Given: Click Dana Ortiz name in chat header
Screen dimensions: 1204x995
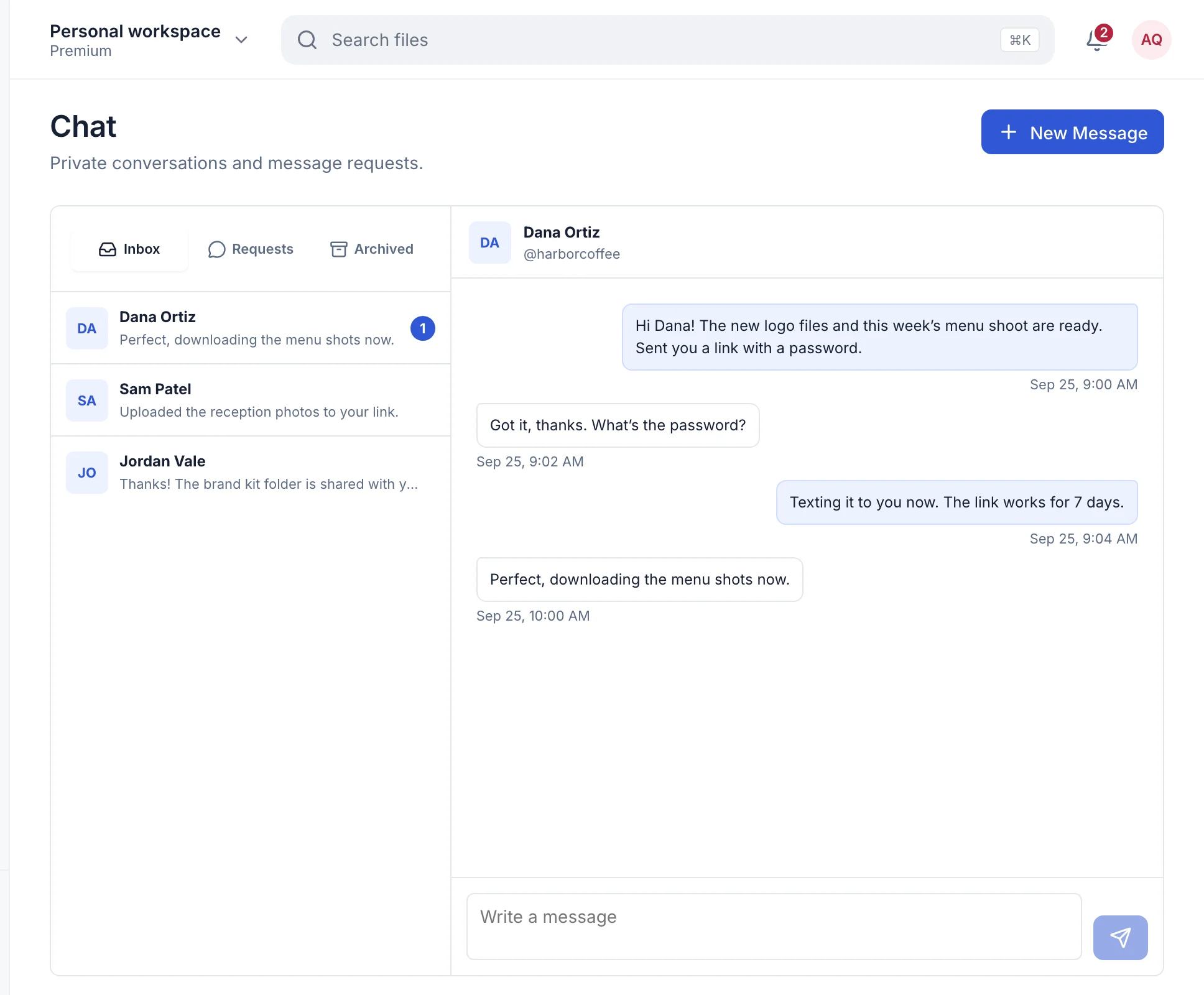Looking at the screenshot, I should pyautogui.click(x=562, y=233).
